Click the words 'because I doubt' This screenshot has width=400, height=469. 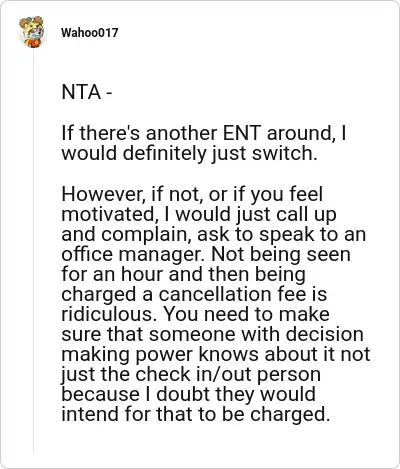click(132, 394)
